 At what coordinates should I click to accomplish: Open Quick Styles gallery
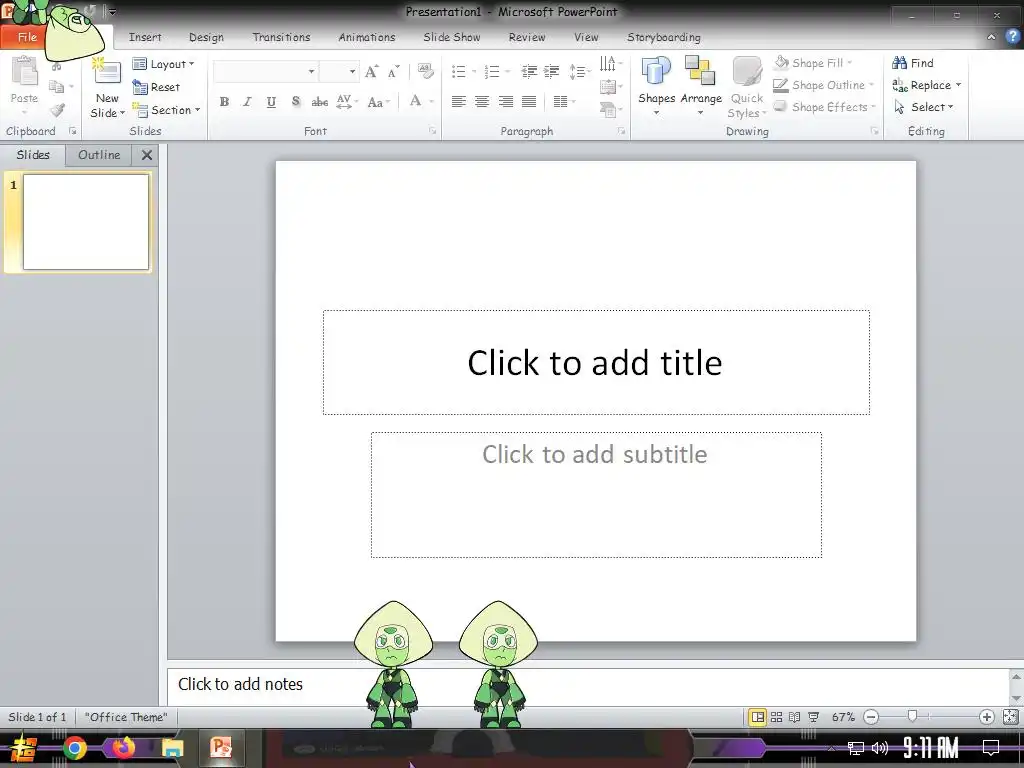(x=746, y=88)
